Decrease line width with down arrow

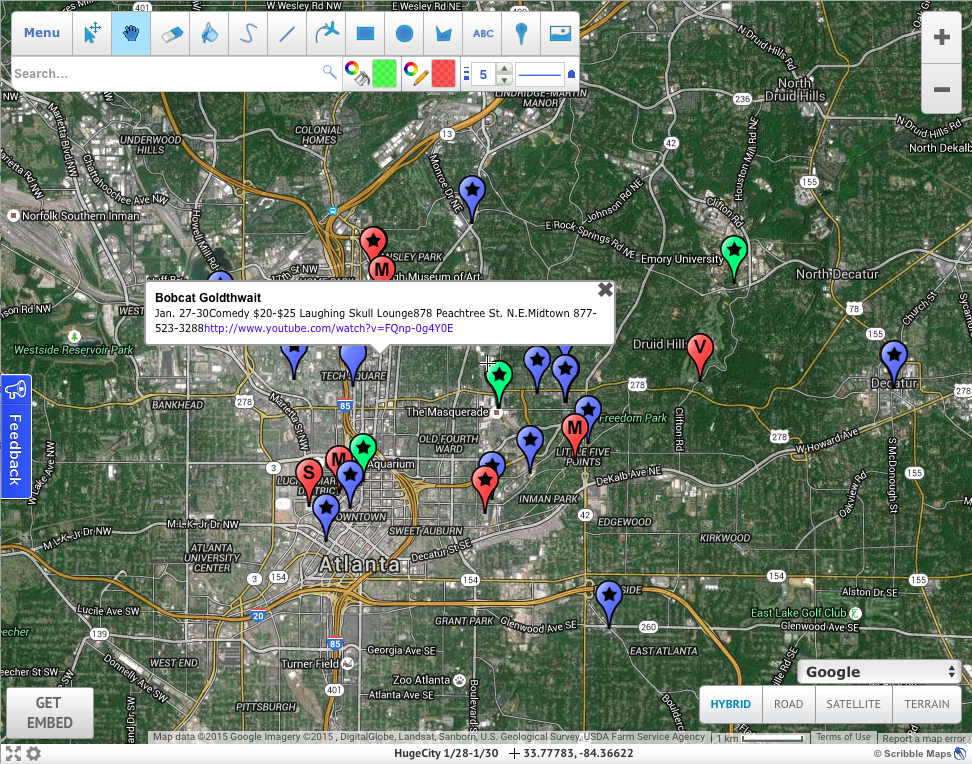[505, 80]
